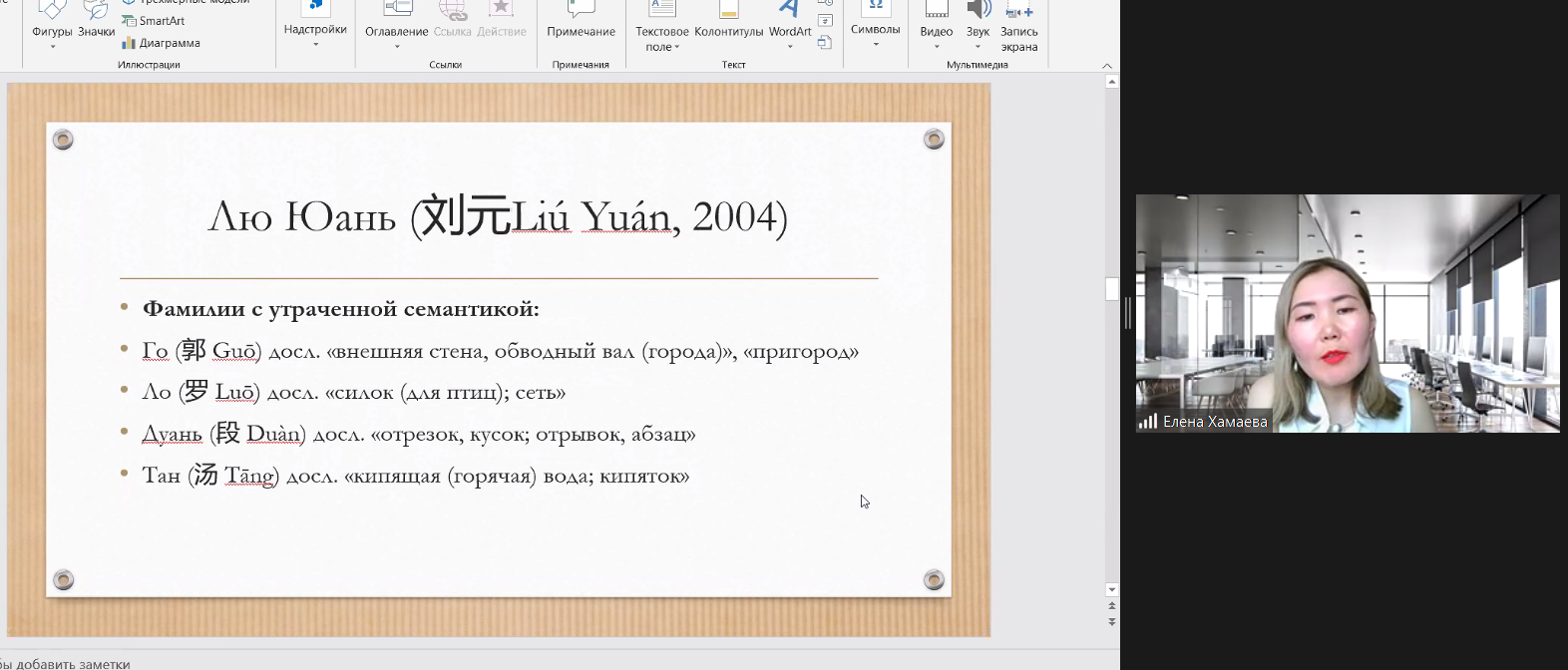Insert a SmartArt graphic
Image resolution: width=1568 pixels, height=670 pixels.
pyautogui.click(x=154, y=21)
